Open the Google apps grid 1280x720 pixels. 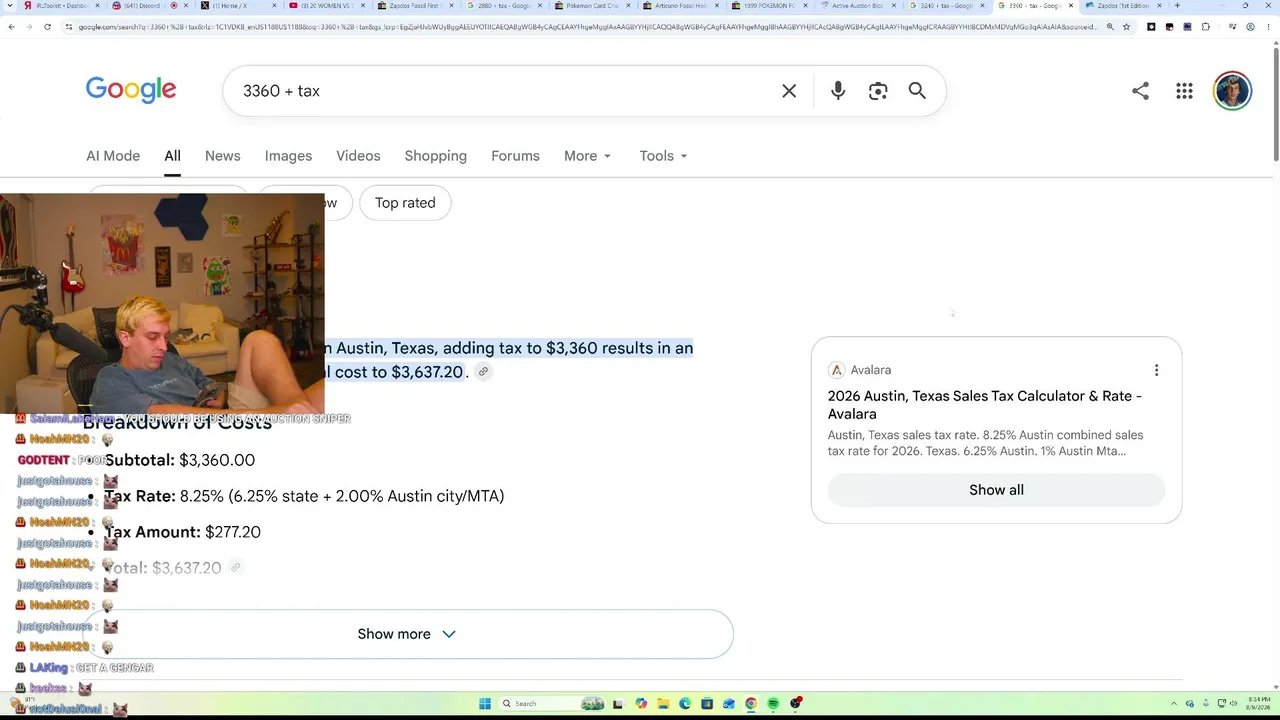pyautogui.click(x=1184, y=91)
